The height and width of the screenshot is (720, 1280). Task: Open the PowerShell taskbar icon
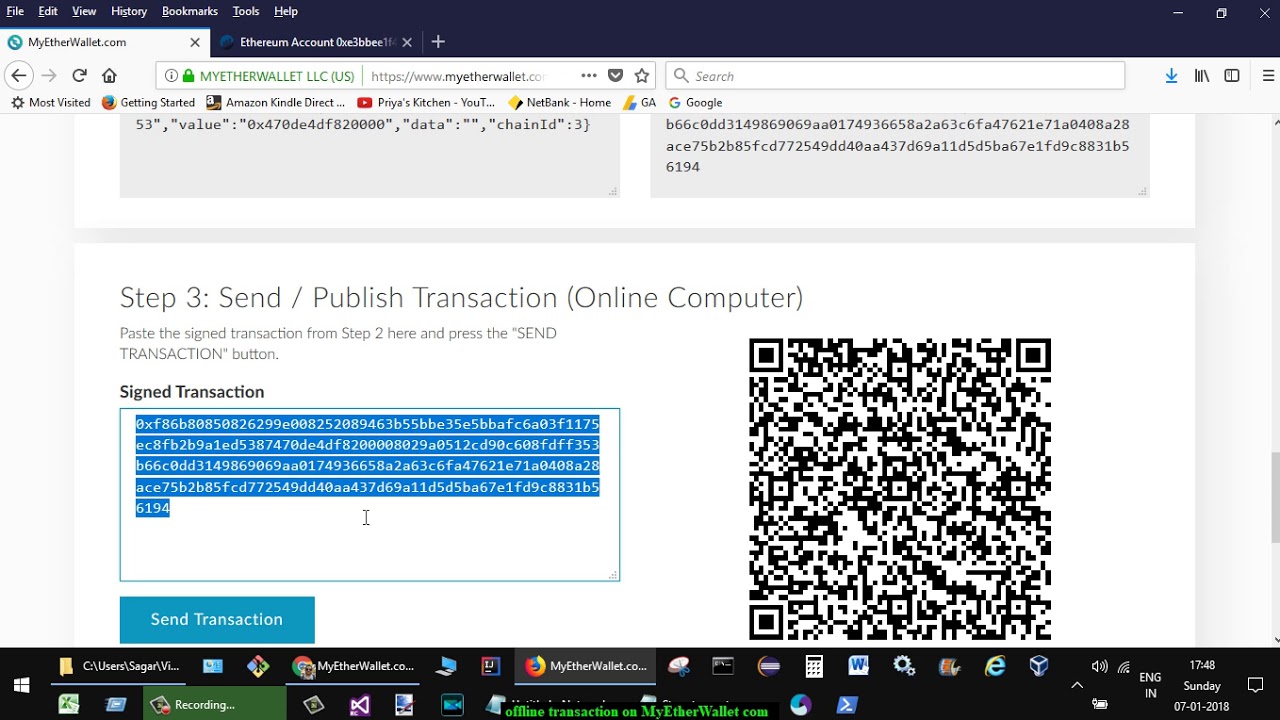846,705
